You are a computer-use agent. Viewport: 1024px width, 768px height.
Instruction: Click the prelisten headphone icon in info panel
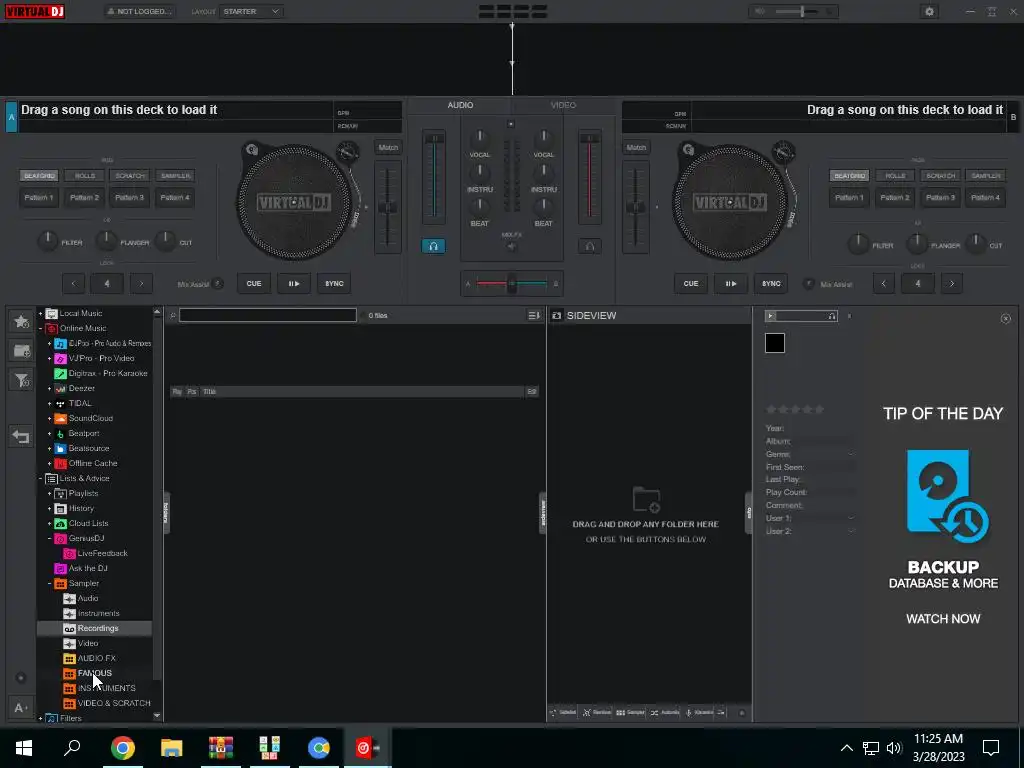point(832,316)
